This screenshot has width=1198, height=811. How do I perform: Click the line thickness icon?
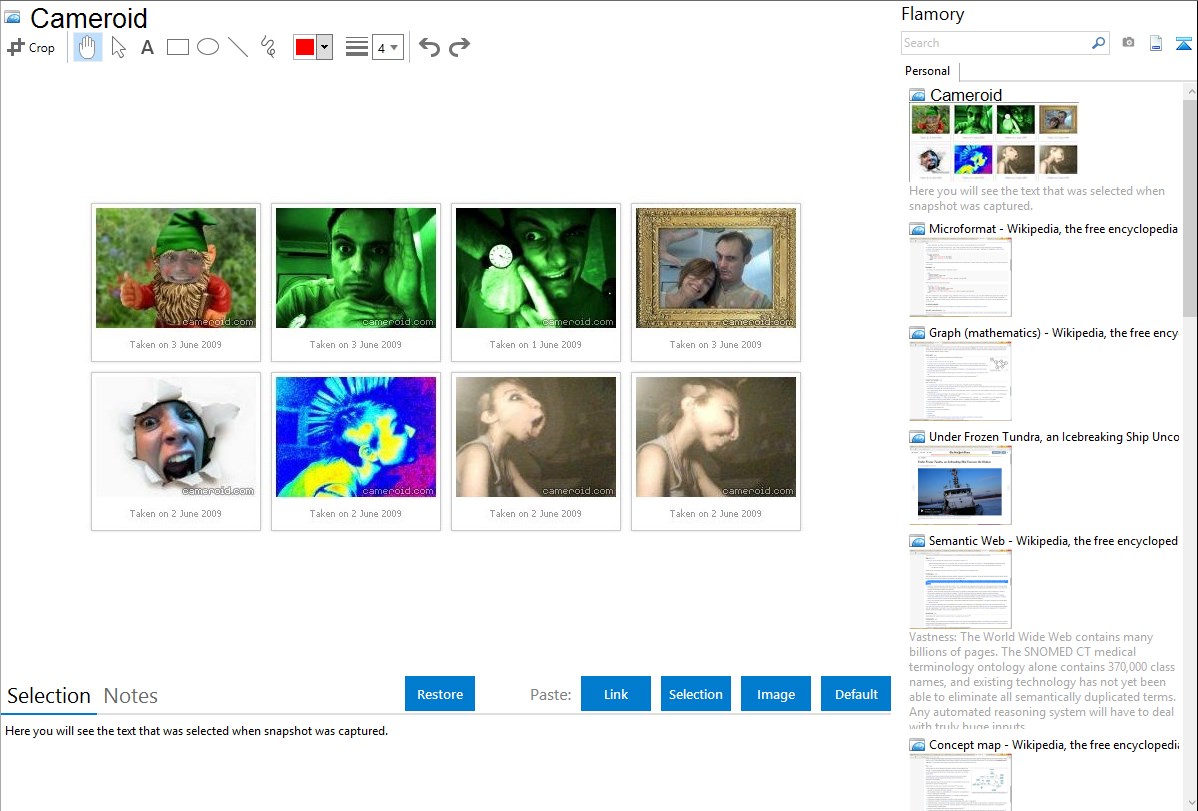tap(357, 47)
